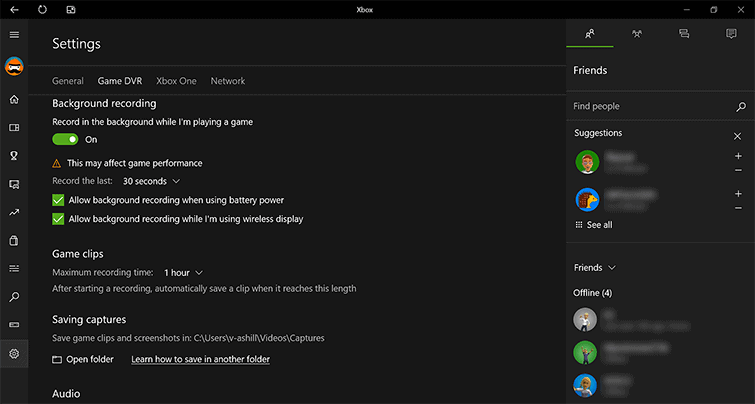The width and height of the screenshot is (755, 404).
Task: Open Learn how to save in another folder
Action: (200, 359)
